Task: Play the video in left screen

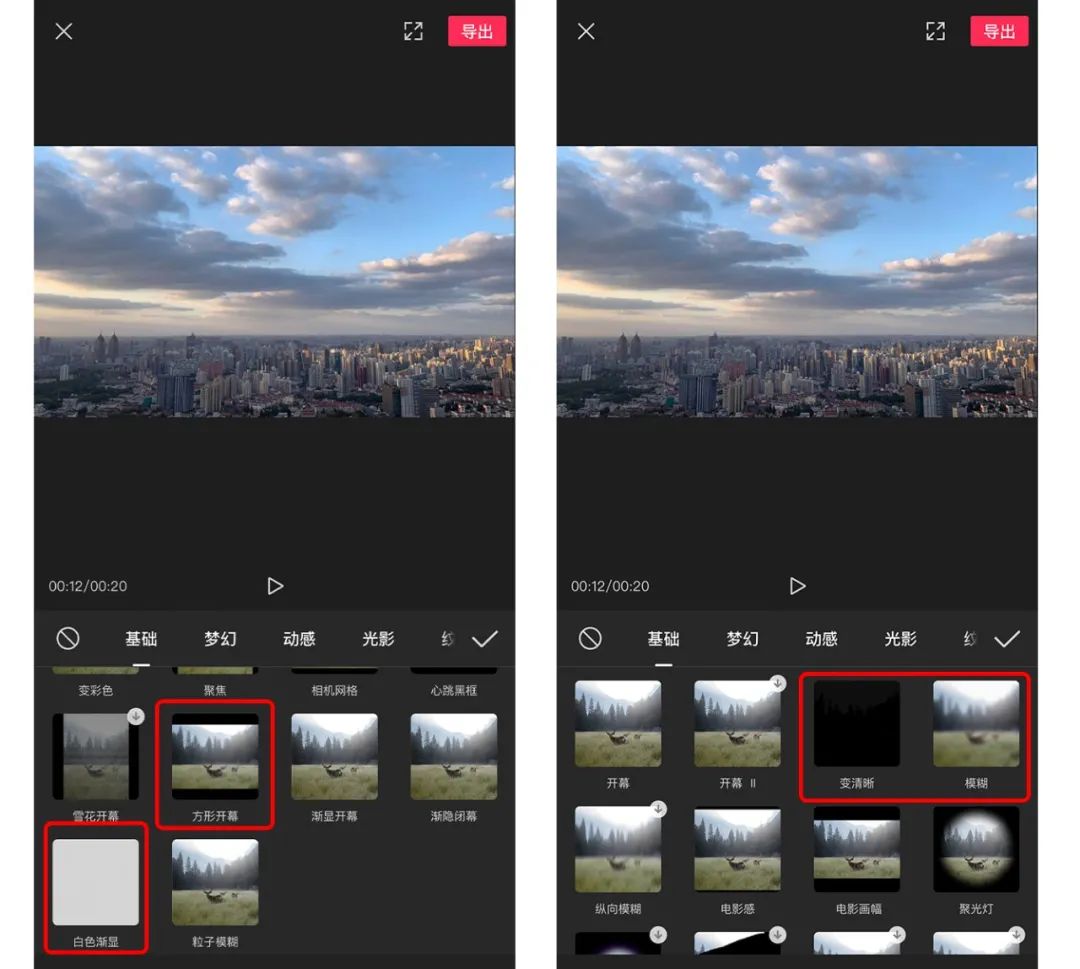Action: coord(275,586)
